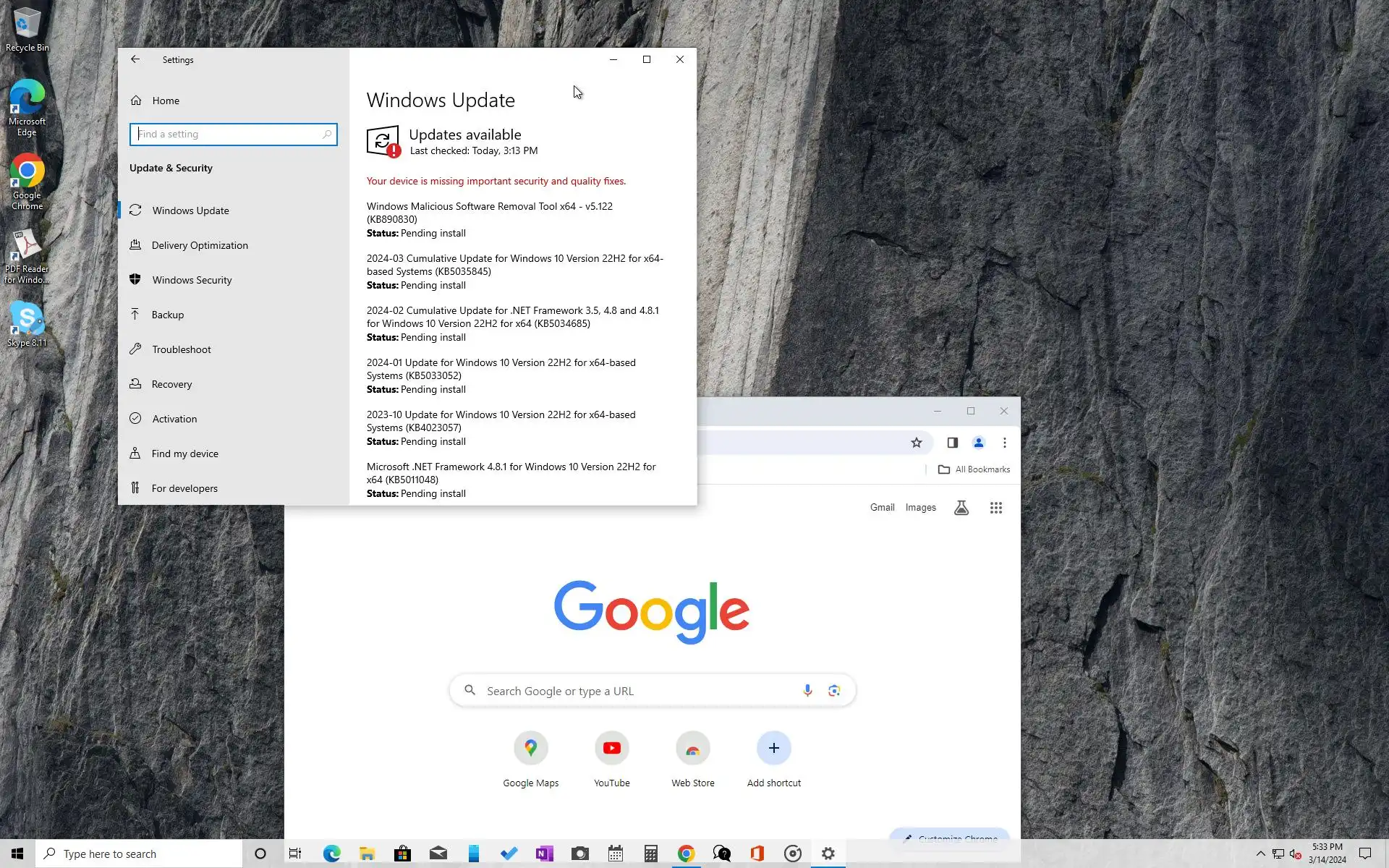The height and width of the screenshot is (868, 1389).
Task: Bookmark this page with the star icon
Action: point(916,443)
